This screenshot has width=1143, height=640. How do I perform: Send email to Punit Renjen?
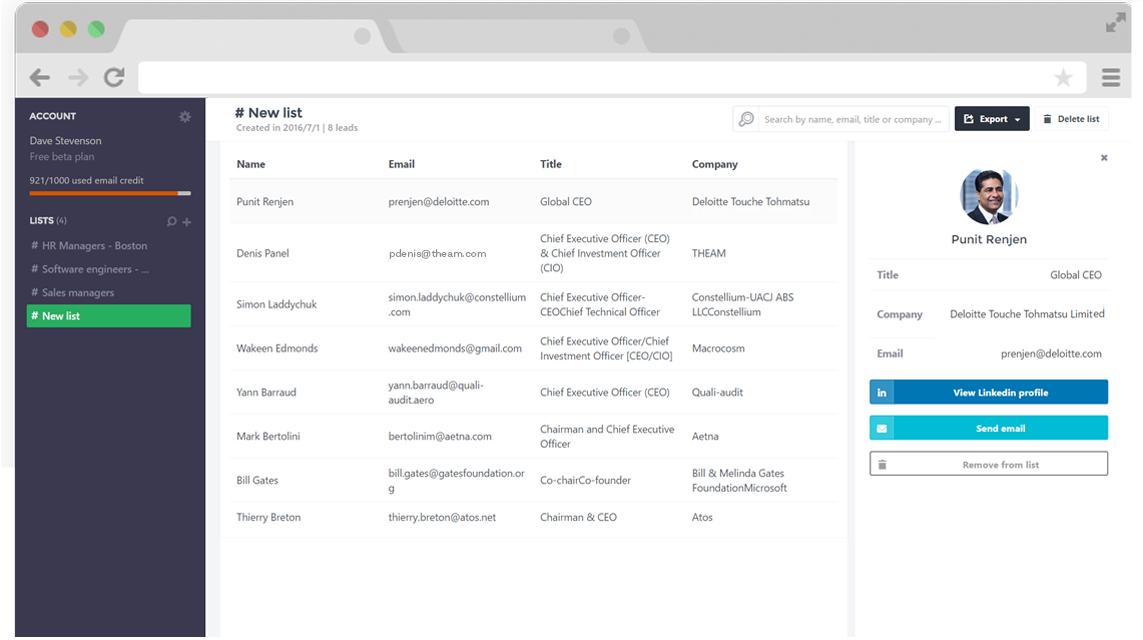[x=988, y=428]
